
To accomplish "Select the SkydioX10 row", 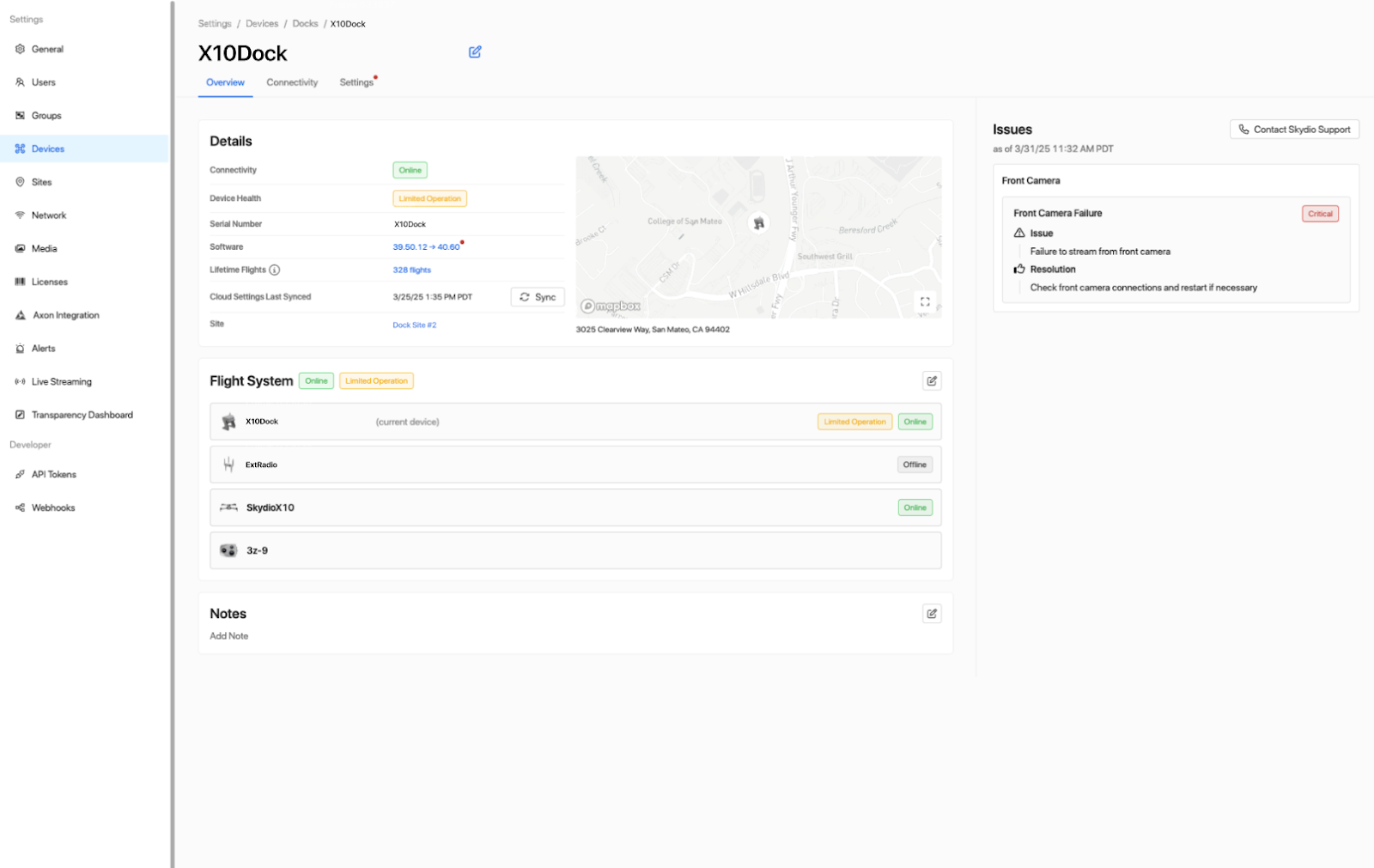I will (575, 507).
